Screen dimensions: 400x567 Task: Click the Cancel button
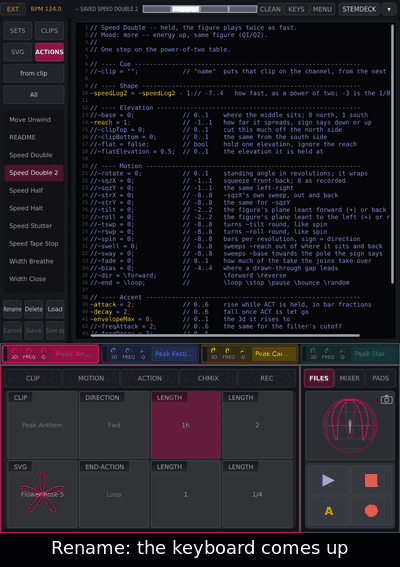(x=13, y=331)
